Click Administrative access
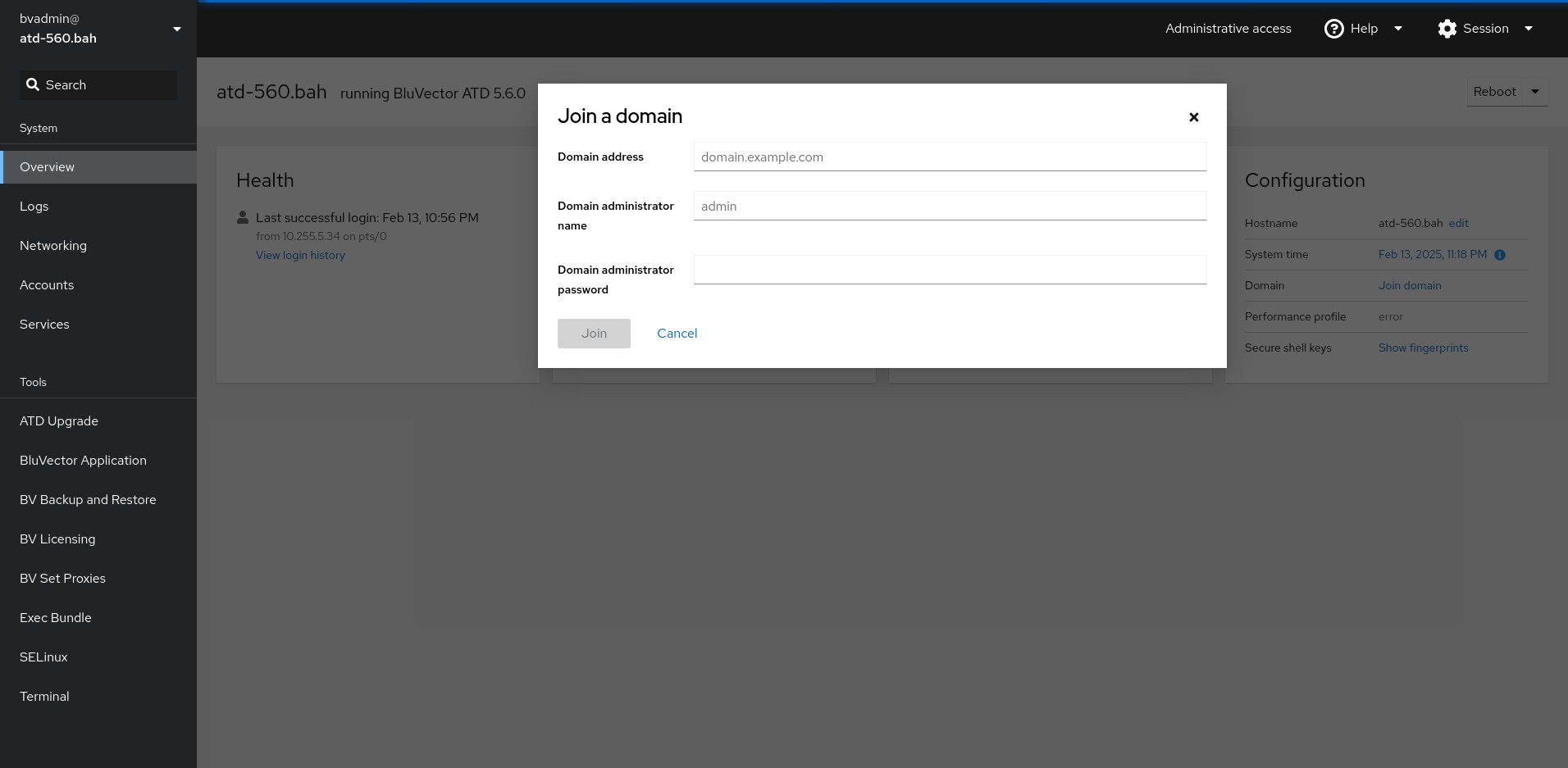 [x=1228, y=29]
